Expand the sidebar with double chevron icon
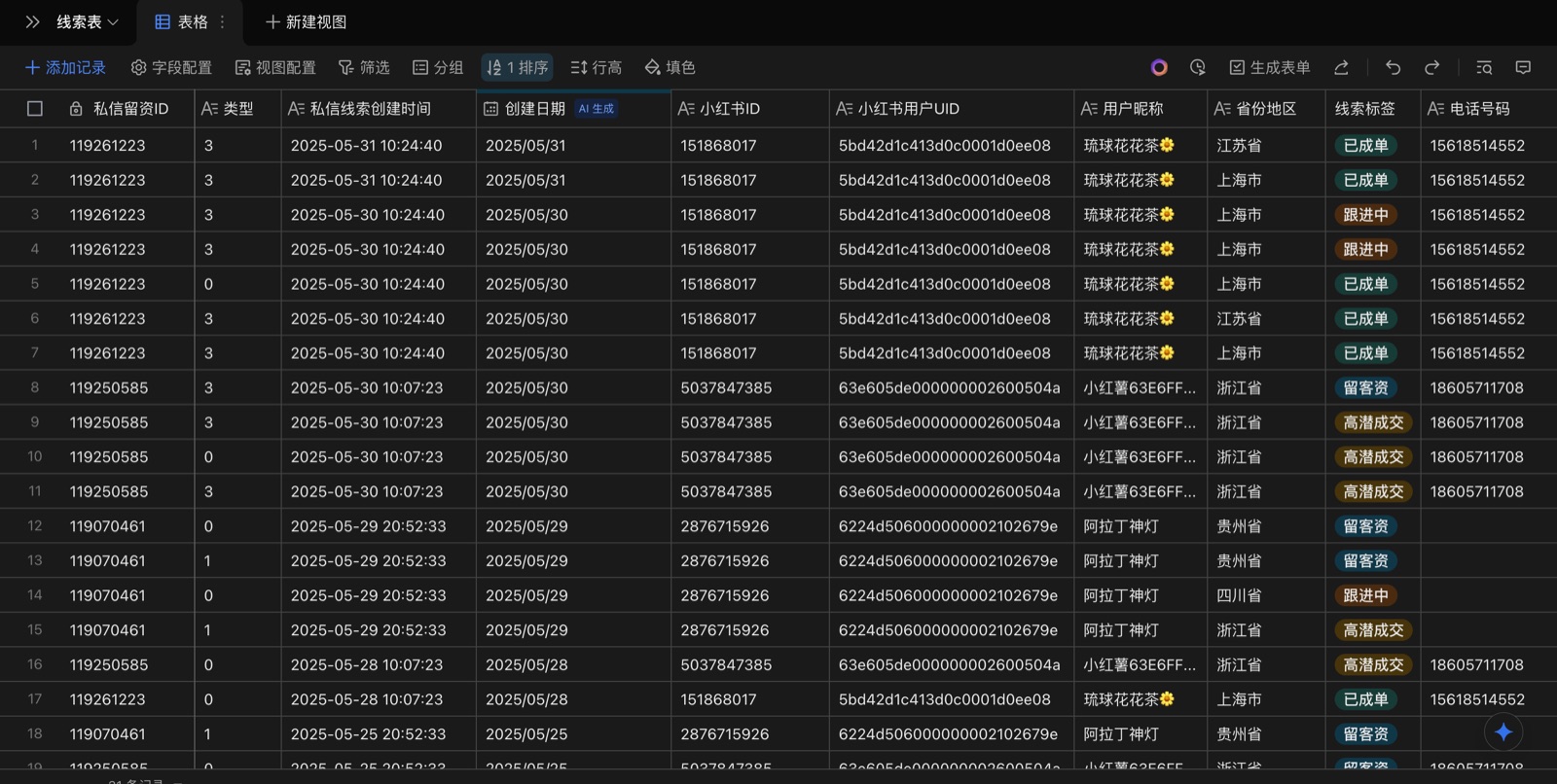 [x=32, y=21]
